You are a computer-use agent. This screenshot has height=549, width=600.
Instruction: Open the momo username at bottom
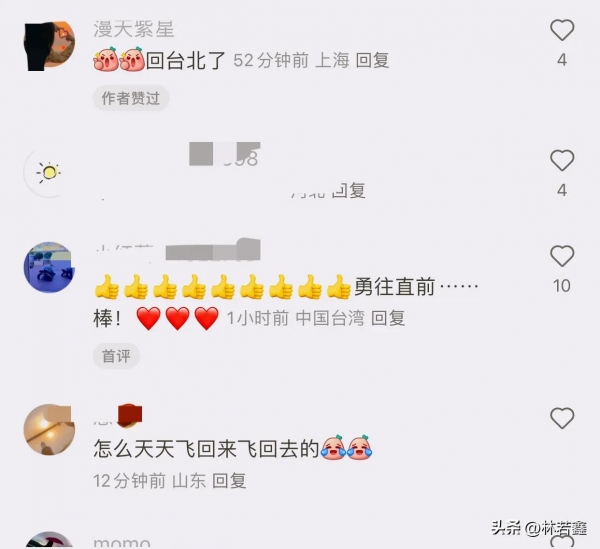[122, 542]
